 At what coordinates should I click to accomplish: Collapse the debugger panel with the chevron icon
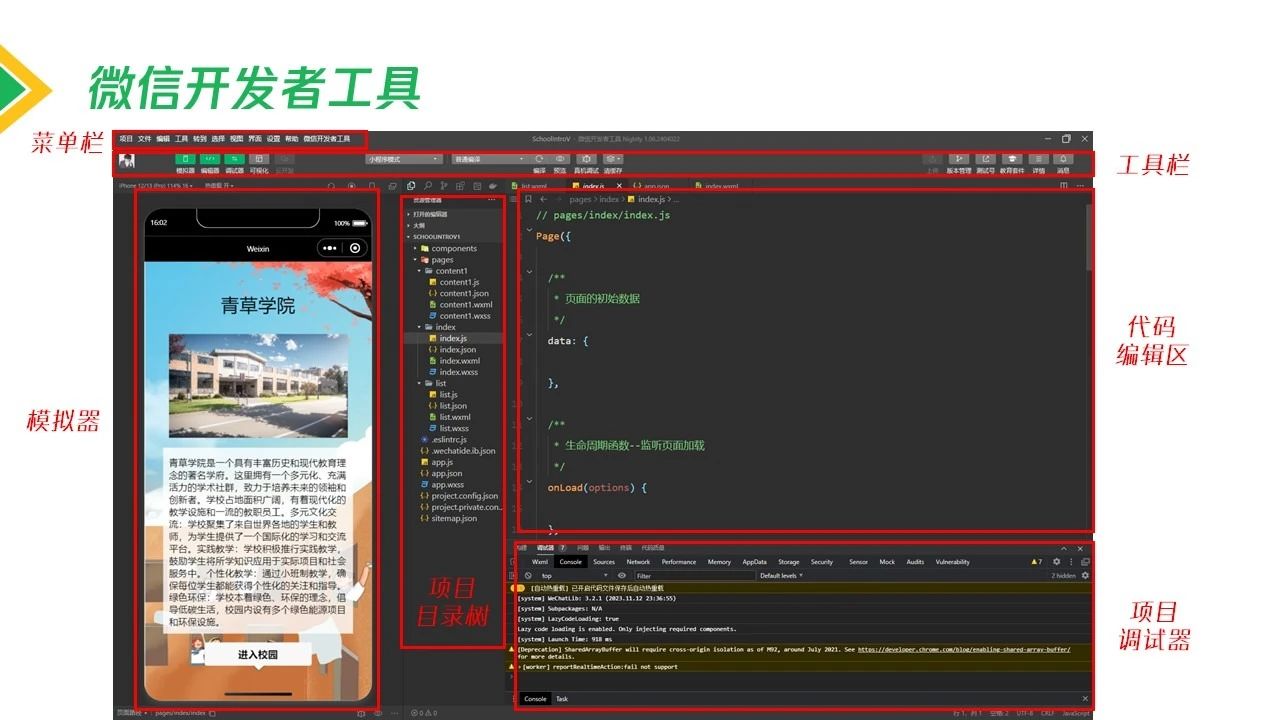[1064, 548]
